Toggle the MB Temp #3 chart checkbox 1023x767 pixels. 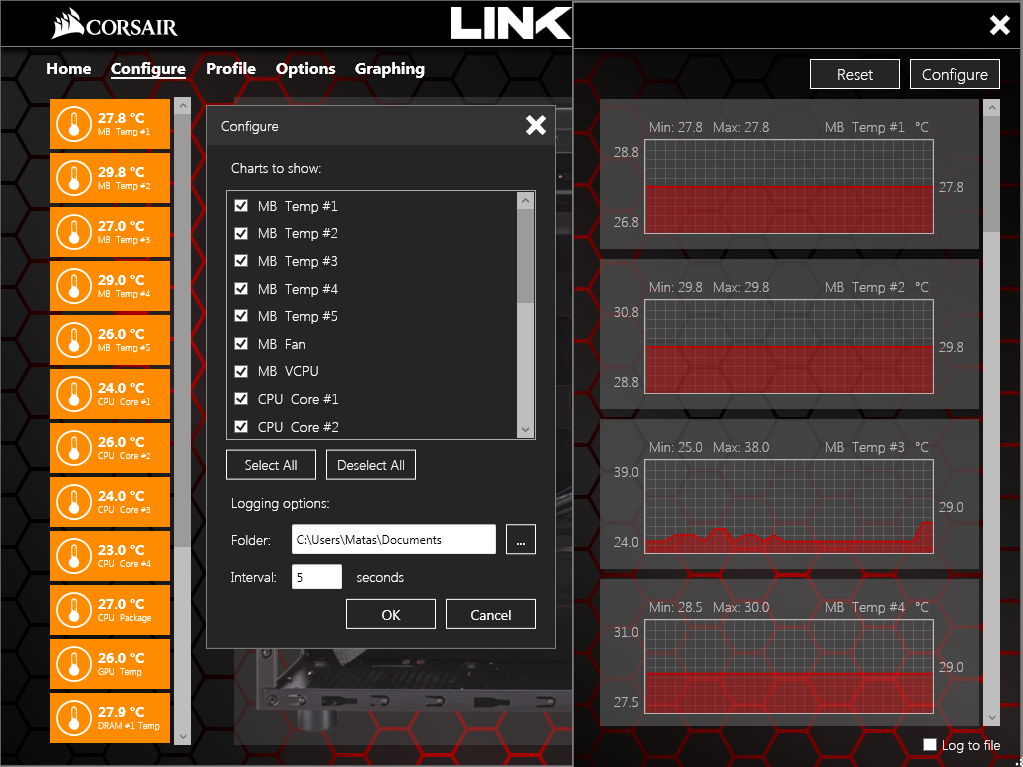pyautogui.click(x=241, y=261)
